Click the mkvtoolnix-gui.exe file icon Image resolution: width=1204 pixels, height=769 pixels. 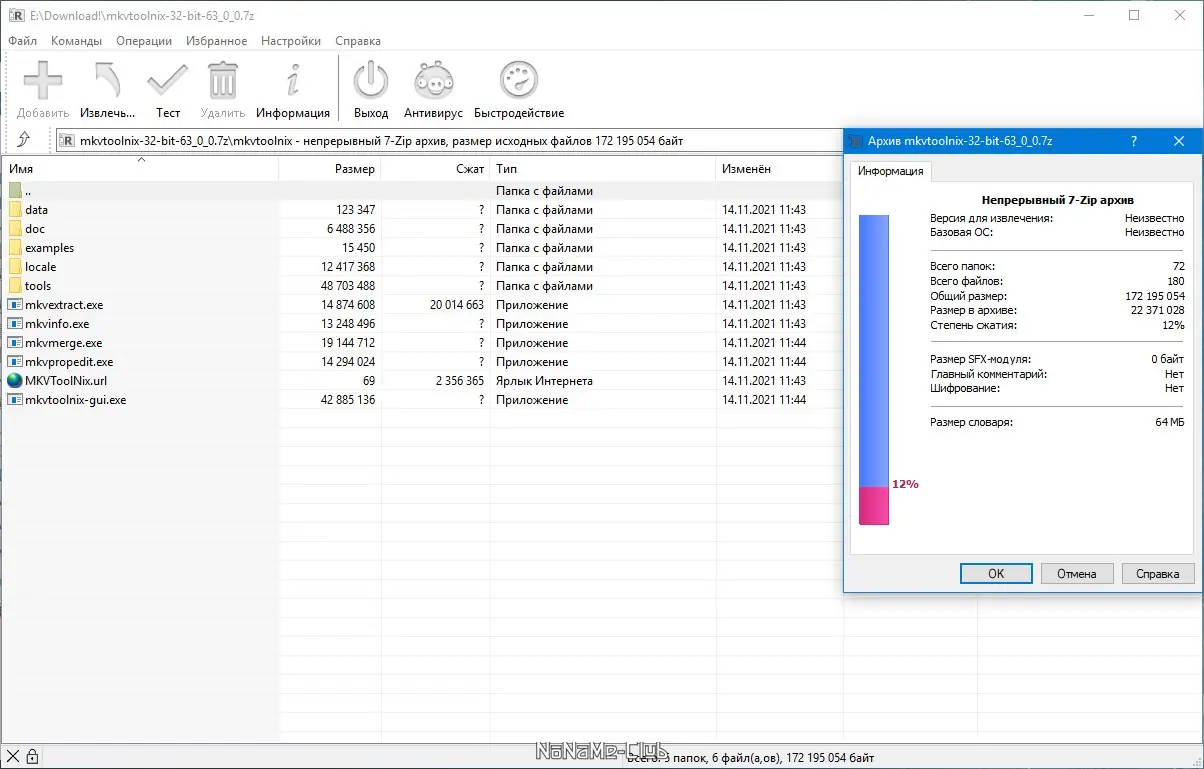click(x=15, y=400)
